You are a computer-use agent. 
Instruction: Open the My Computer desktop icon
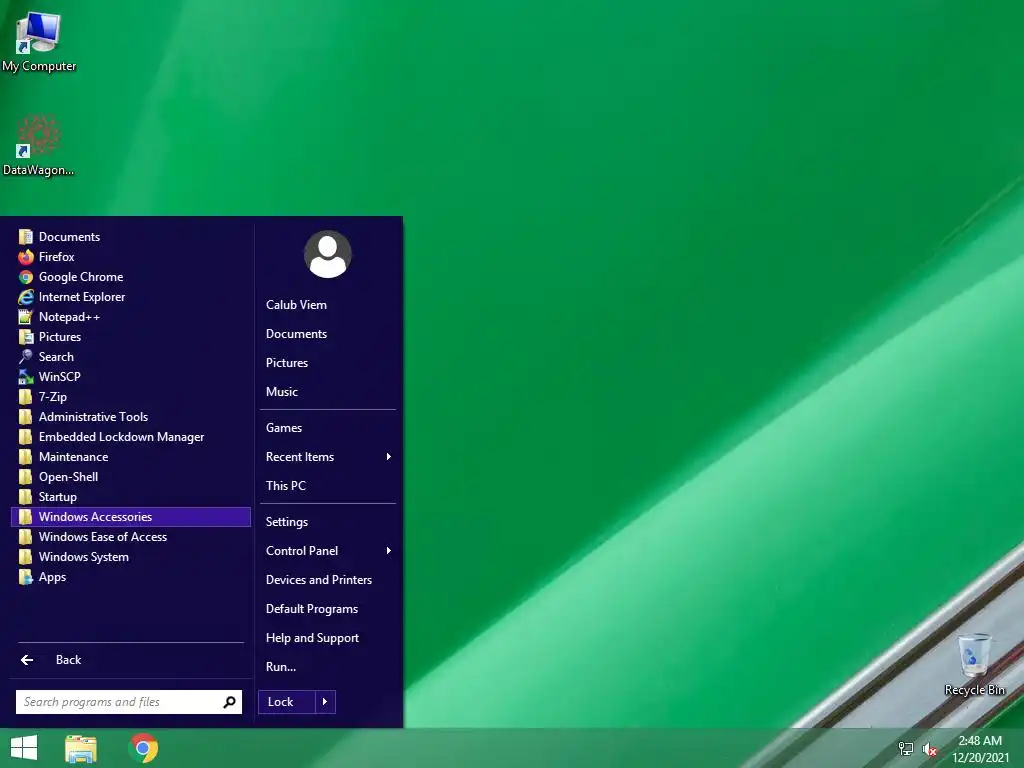(x=39, y=40)
